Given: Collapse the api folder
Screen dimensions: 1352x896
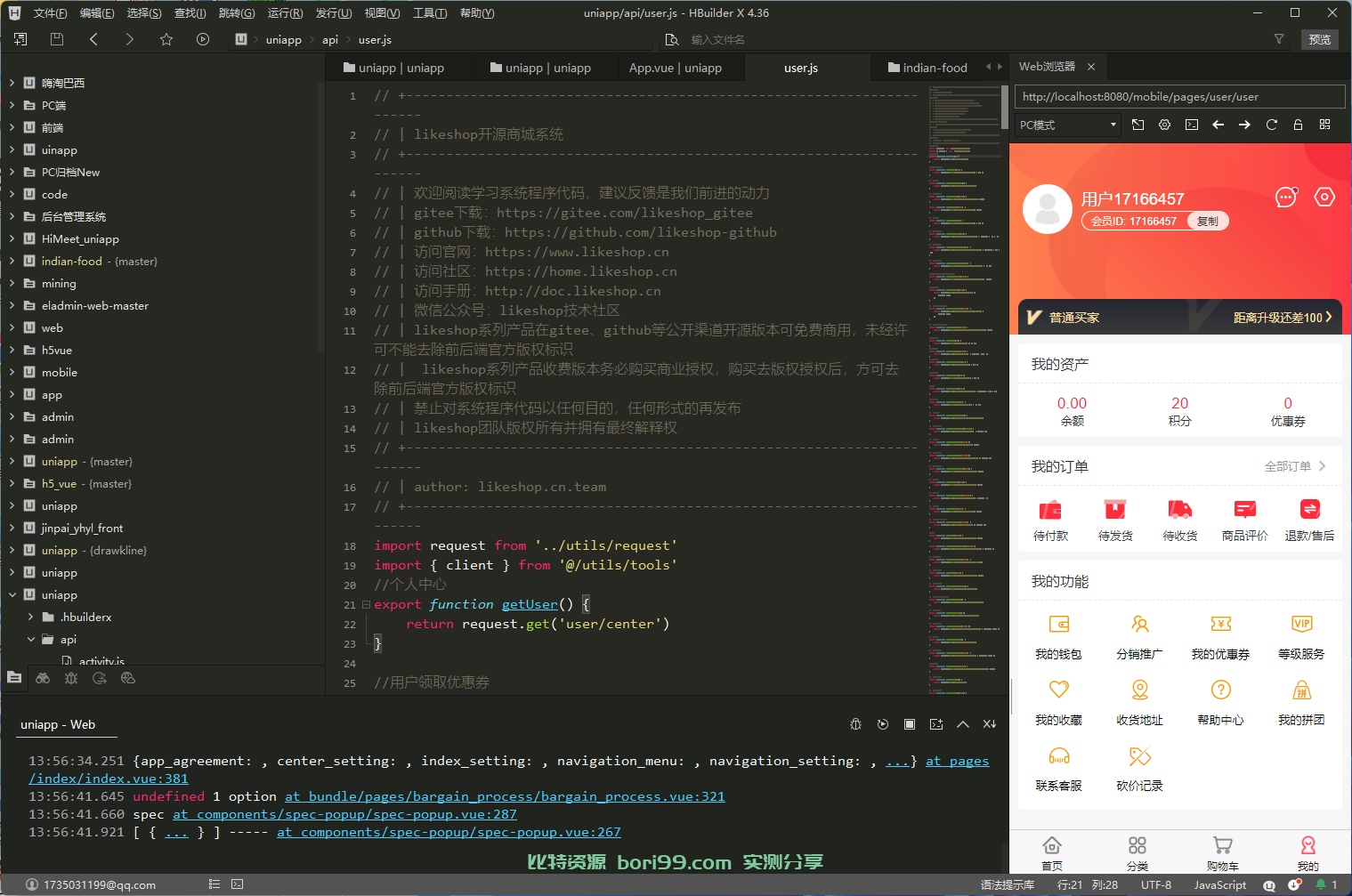Looking at the screenshot, I should [31, 640].
